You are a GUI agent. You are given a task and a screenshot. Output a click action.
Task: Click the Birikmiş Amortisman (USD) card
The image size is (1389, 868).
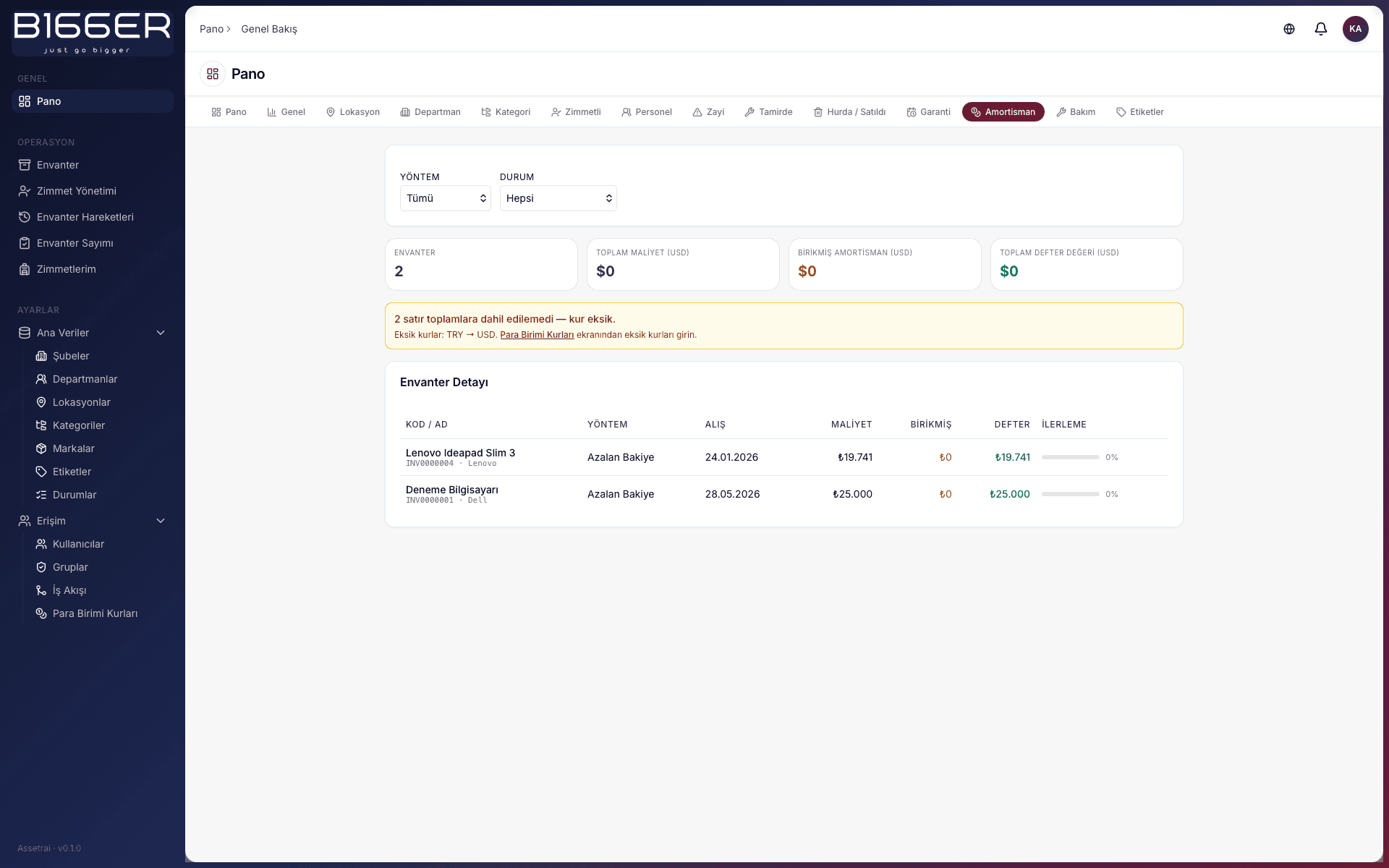coord(885,265)
